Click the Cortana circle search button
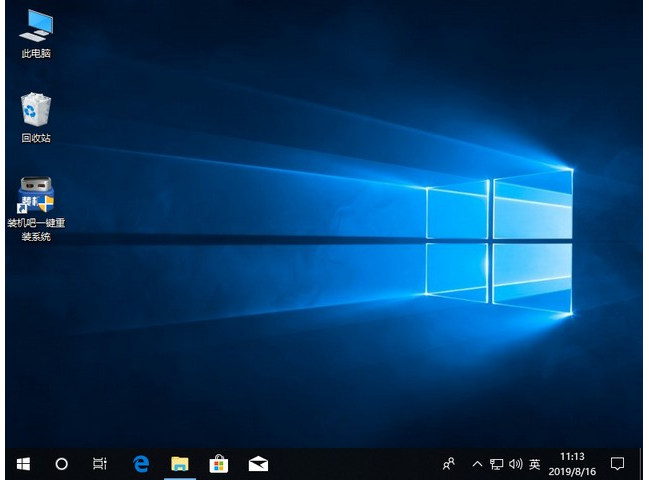 click(x=61, y=464)
